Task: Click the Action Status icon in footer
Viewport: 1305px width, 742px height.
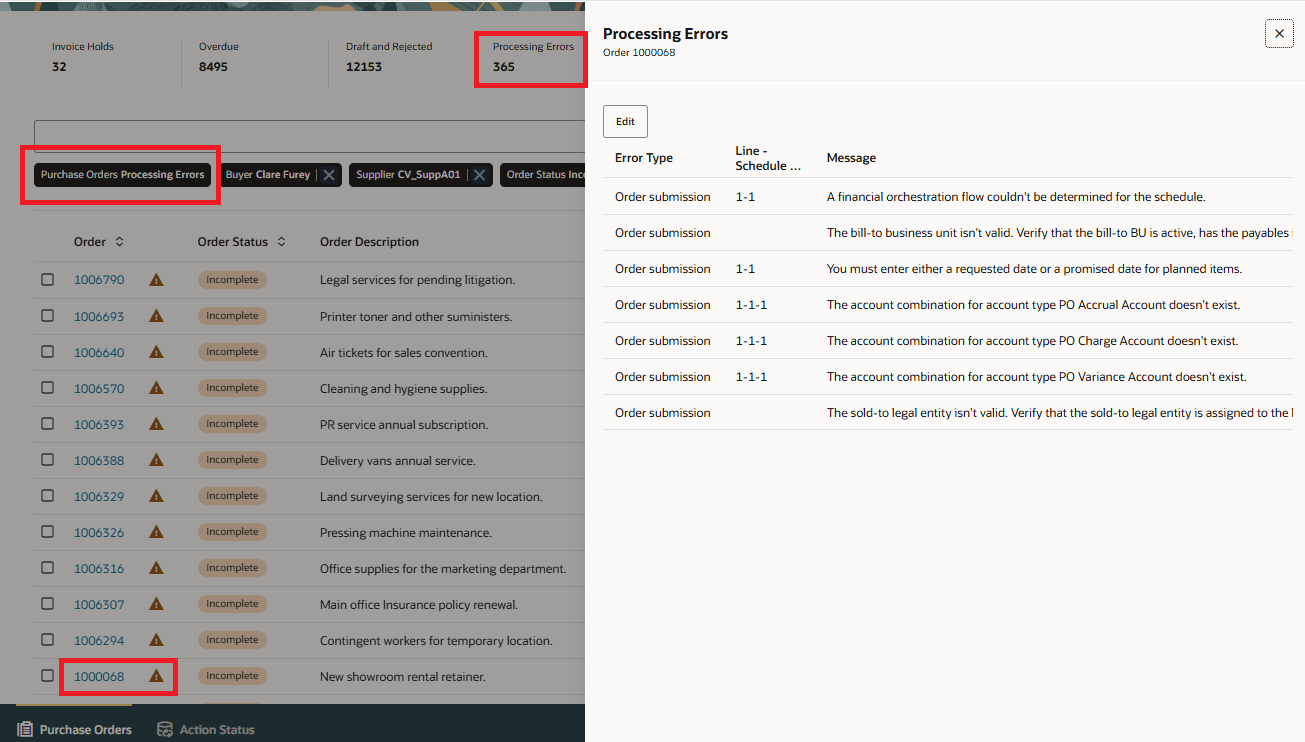Action: point(165,730)
